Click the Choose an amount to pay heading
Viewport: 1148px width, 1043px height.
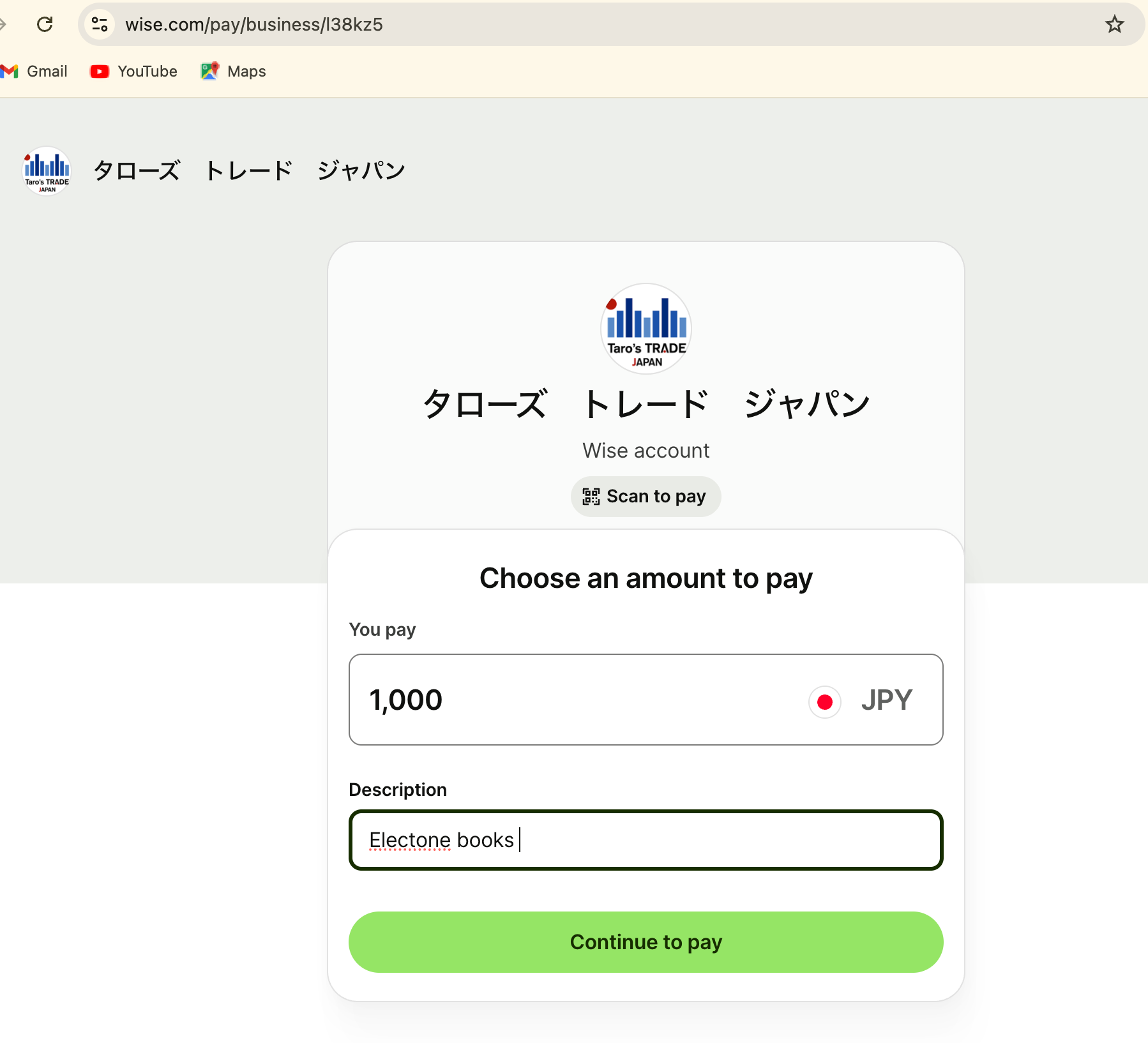pyautogui.click(x=646, y=578)
